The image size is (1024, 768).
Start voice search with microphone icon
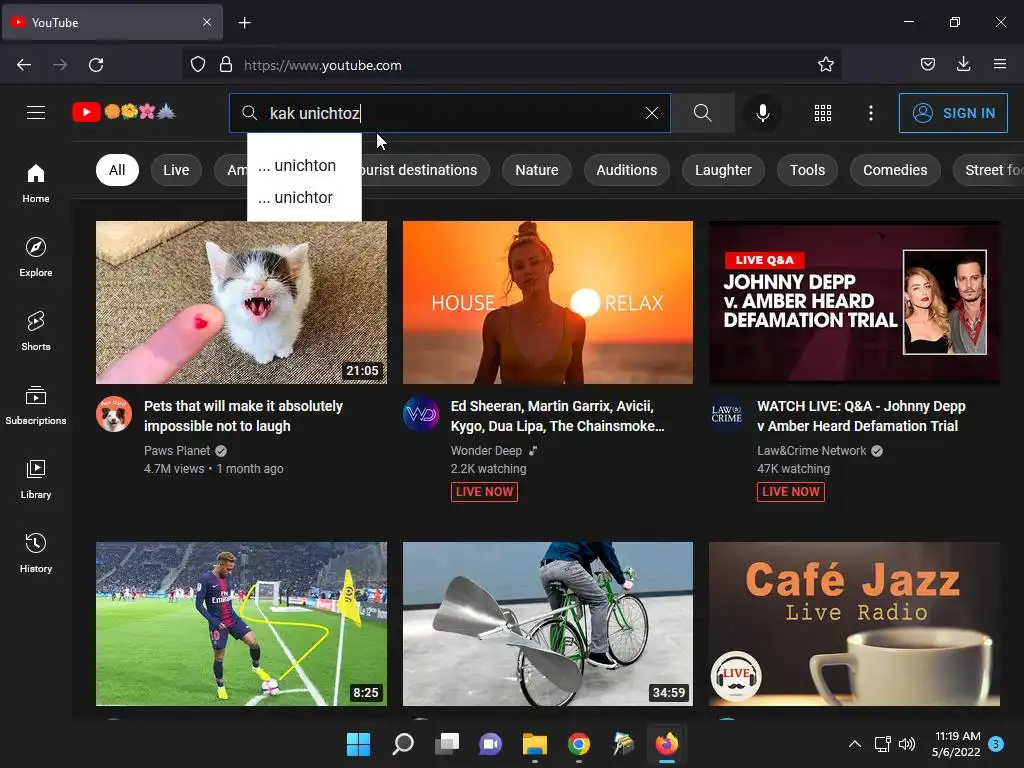(762, 113)
